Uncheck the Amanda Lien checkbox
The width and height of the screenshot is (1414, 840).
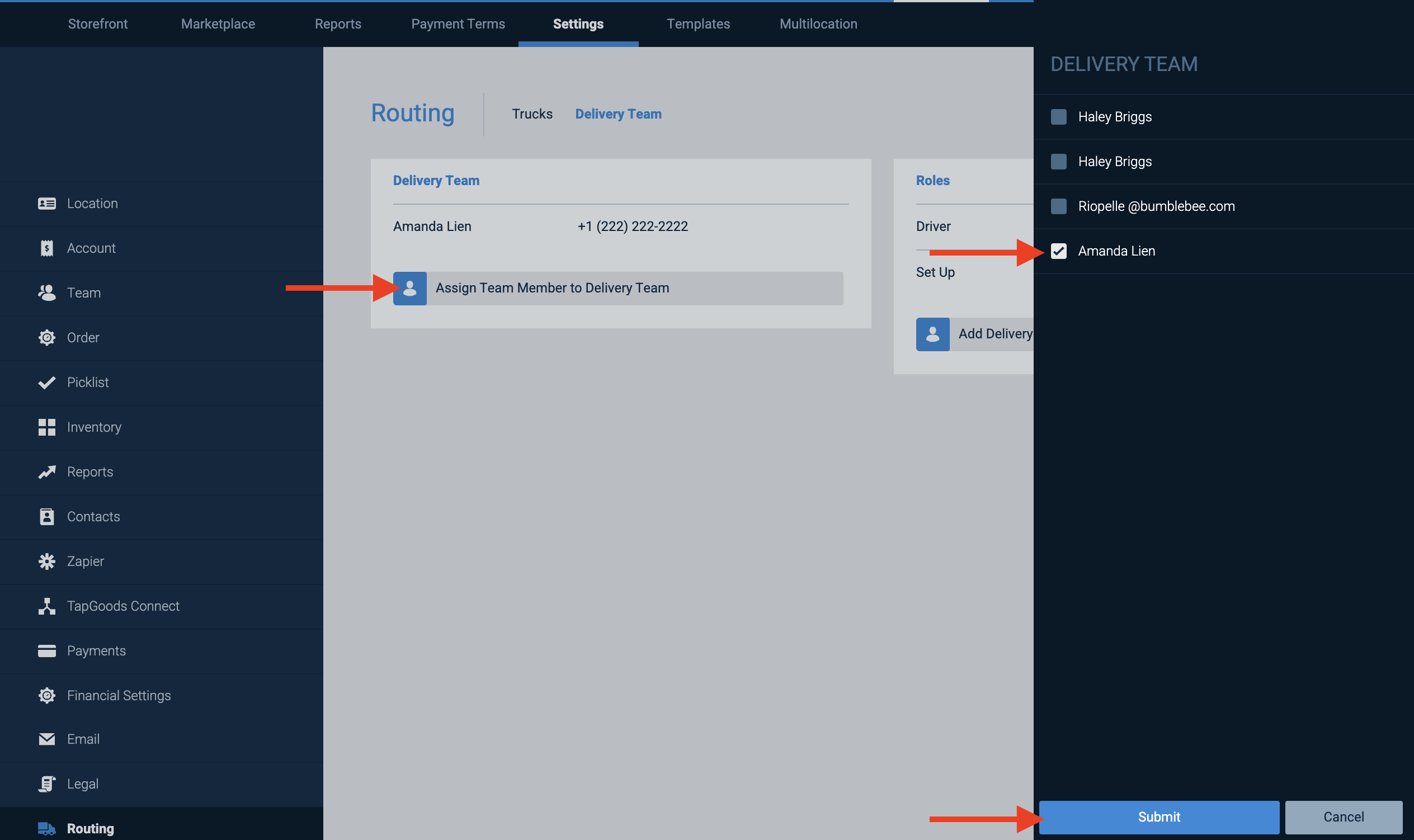click(x=1058, y=251)
